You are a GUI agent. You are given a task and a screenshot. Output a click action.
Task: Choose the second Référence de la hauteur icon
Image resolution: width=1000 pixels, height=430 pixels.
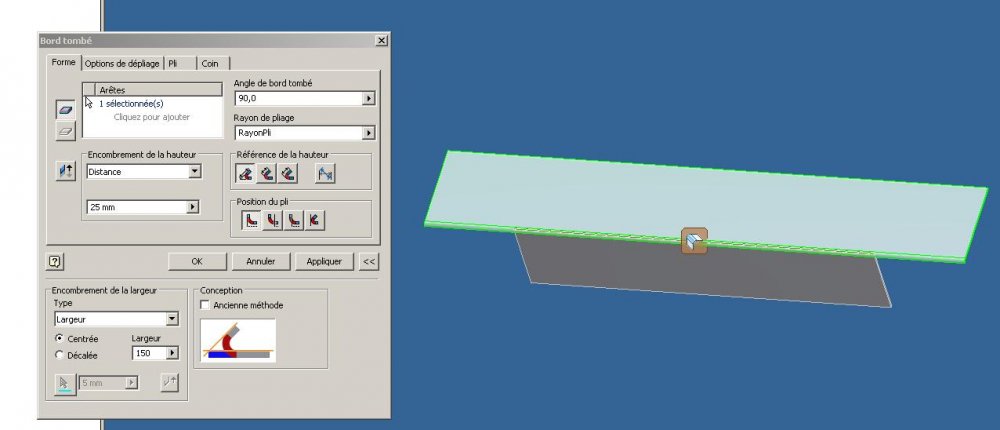[x=266, y=174]
